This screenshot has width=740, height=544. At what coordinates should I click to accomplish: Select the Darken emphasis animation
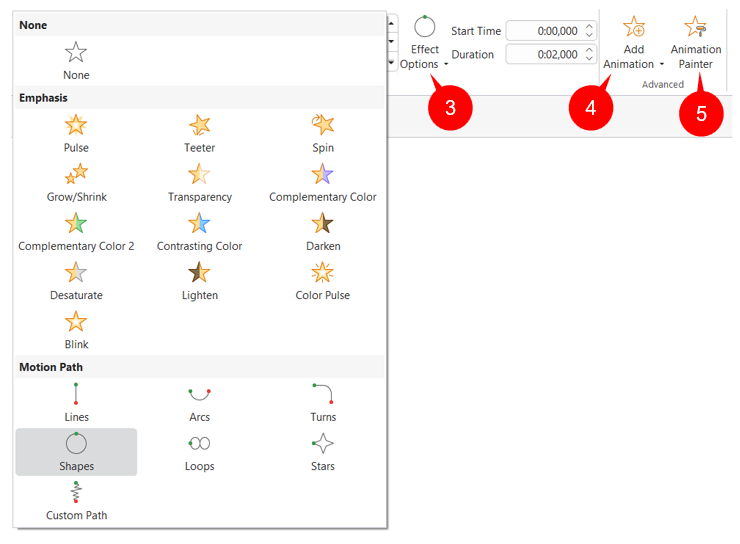click(x=322, y=230)
